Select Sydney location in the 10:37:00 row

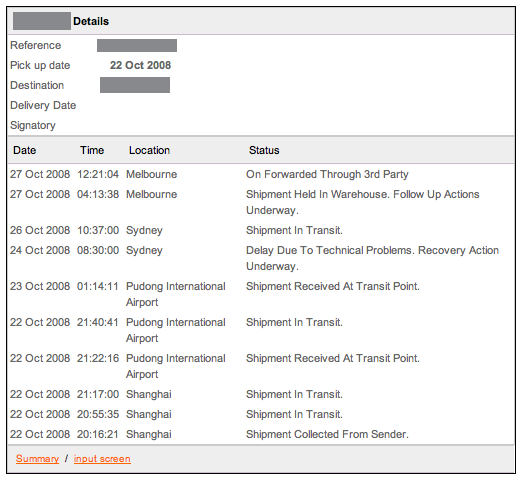[144, 231]
